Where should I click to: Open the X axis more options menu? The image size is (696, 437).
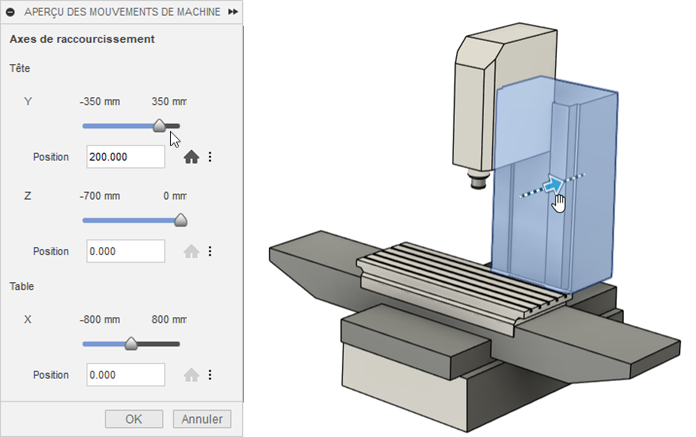210,375
